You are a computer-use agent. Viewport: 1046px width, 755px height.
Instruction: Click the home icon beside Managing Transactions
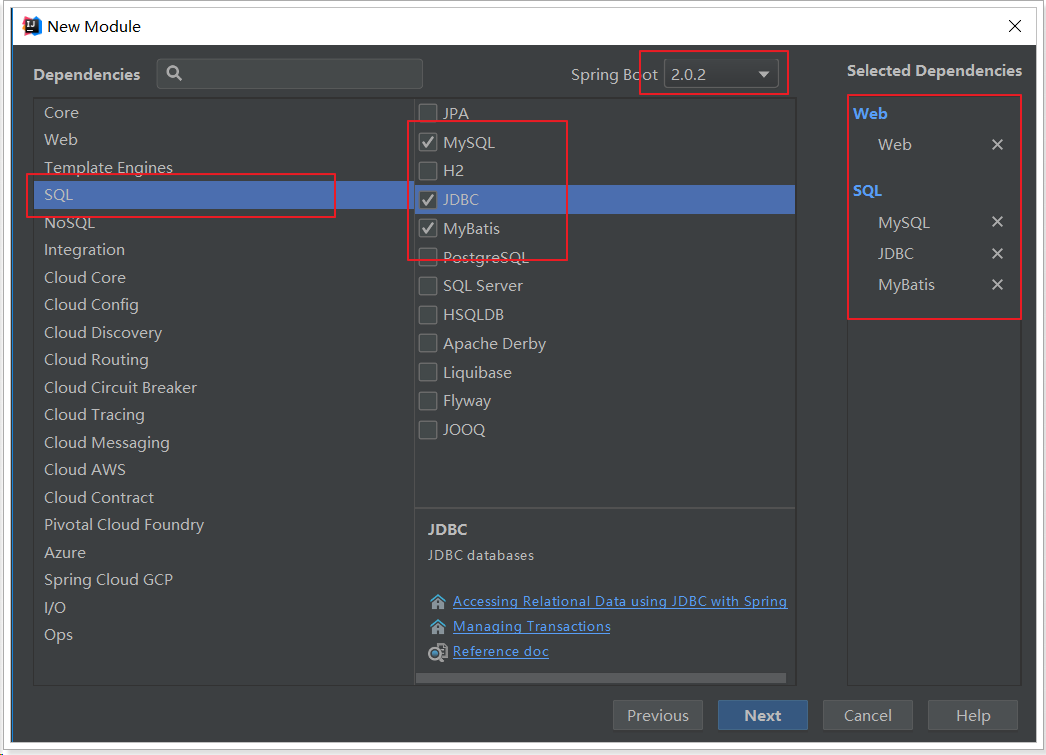(x=437, y=627)
